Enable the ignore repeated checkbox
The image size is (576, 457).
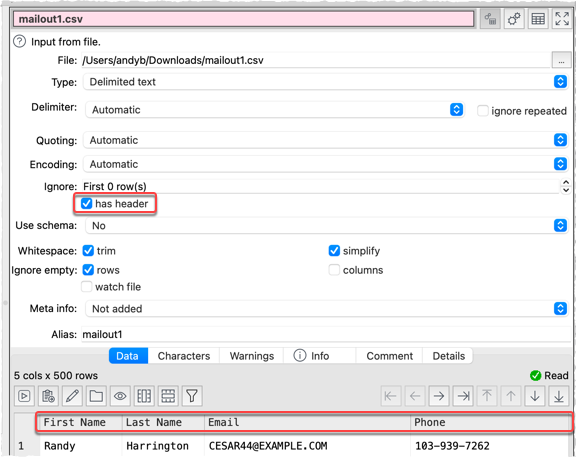(x=483, y=111)
